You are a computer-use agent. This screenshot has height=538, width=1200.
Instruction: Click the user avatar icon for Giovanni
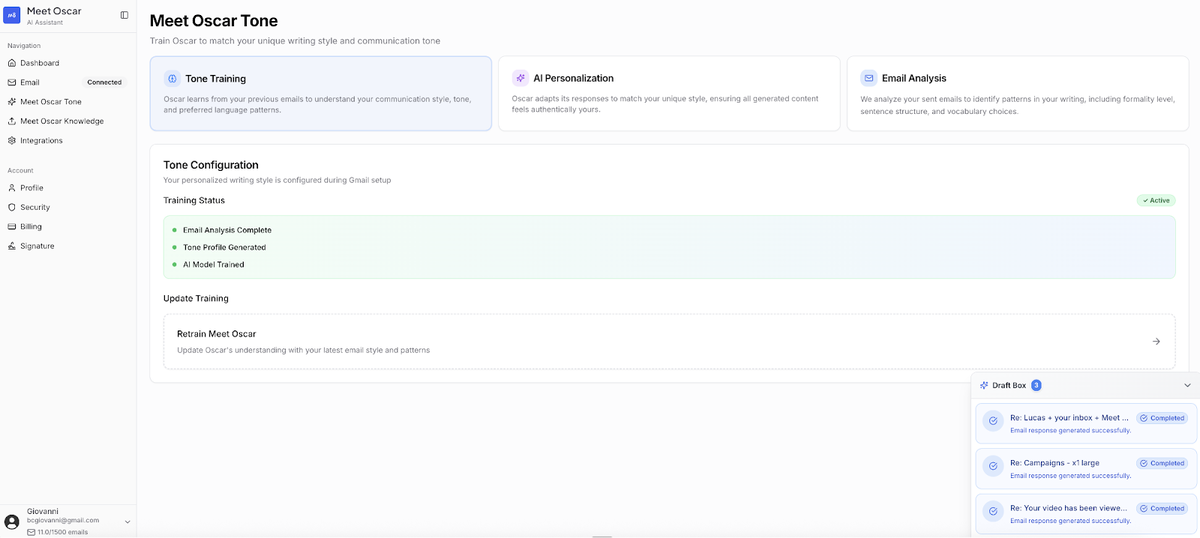12,521
